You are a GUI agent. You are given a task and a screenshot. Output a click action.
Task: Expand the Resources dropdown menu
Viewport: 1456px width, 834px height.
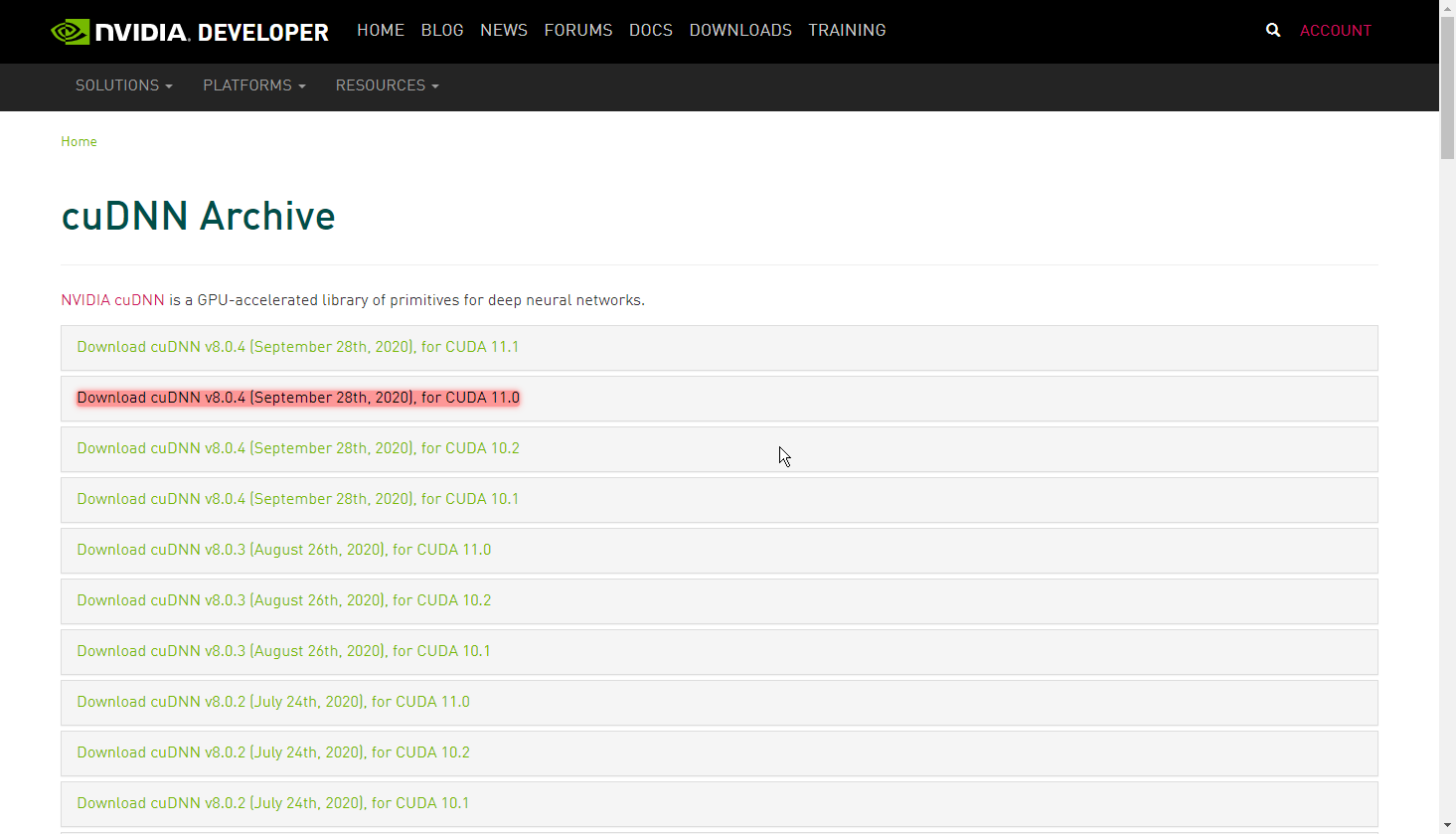[x=387, y=85]
